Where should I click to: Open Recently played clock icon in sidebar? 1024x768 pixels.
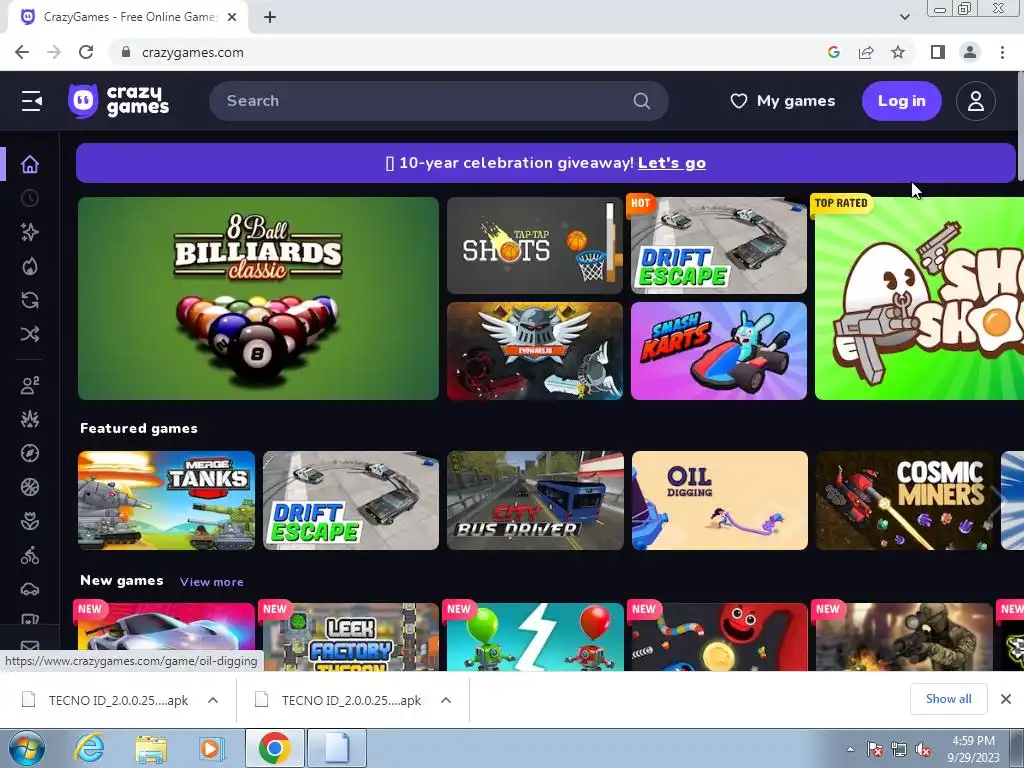(x=30, y=198)
